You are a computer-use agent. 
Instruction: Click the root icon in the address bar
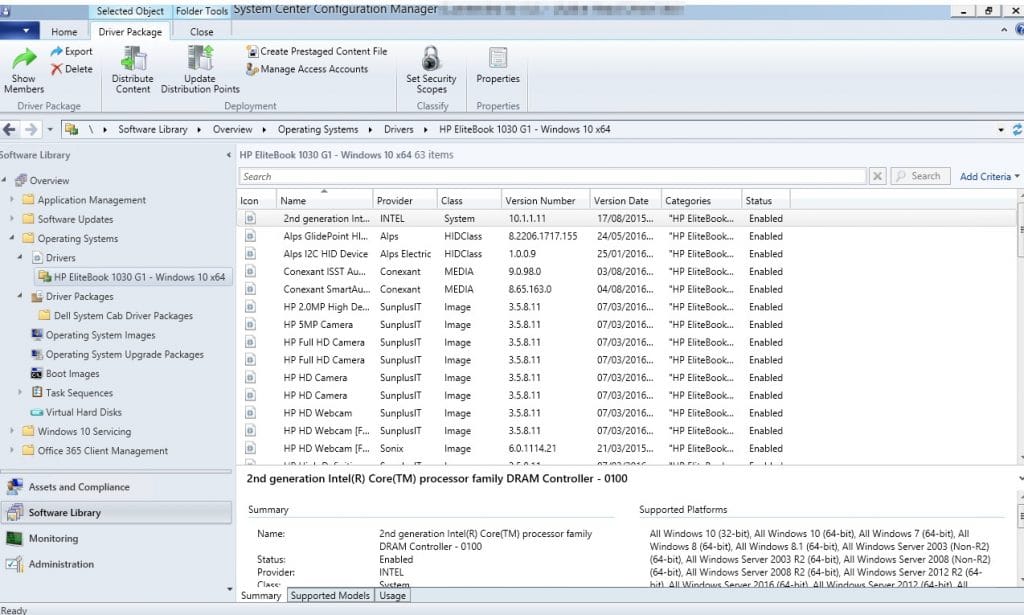pyautogui.click(x=71, y=129)
